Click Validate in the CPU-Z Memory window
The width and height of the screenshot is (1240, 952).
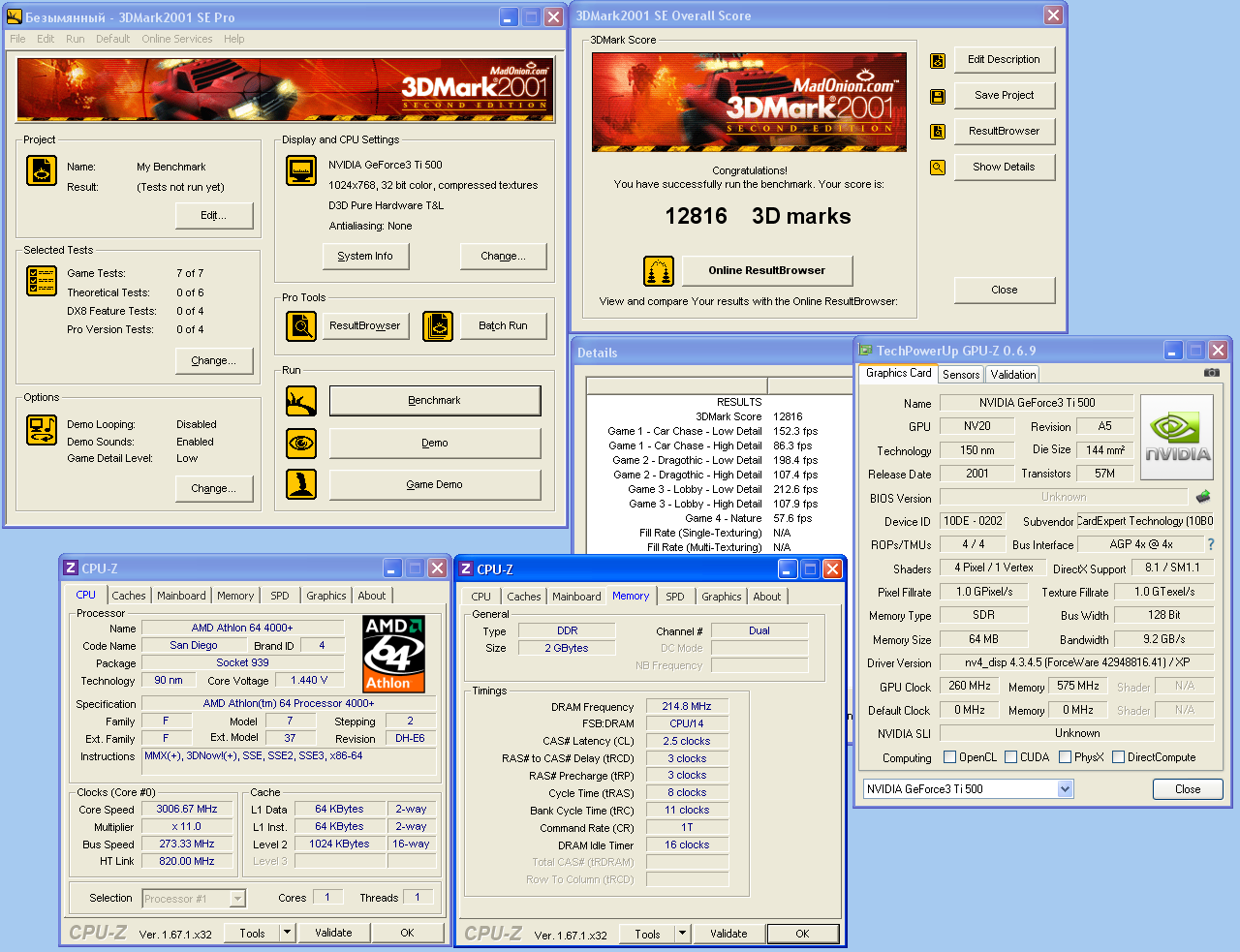click(728, 934)
